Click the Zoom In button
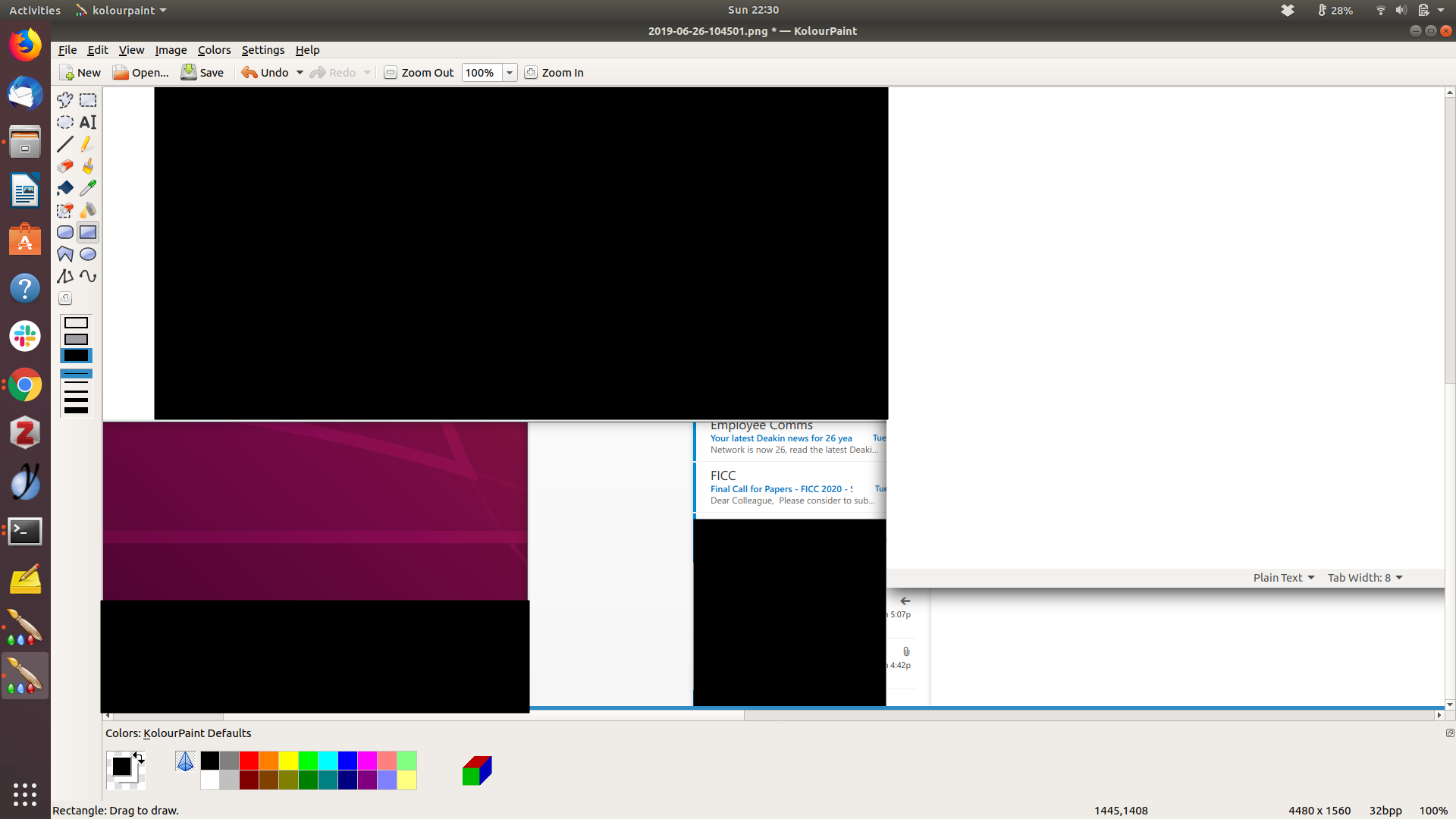The image size is (1456, 819). click(554, 73)
